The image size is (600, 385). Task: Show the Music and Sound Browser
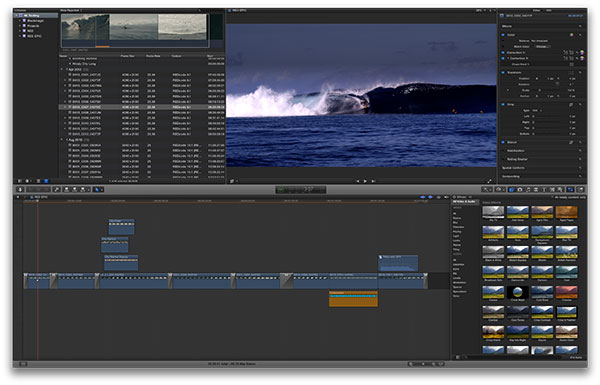(x=528, y=189)
